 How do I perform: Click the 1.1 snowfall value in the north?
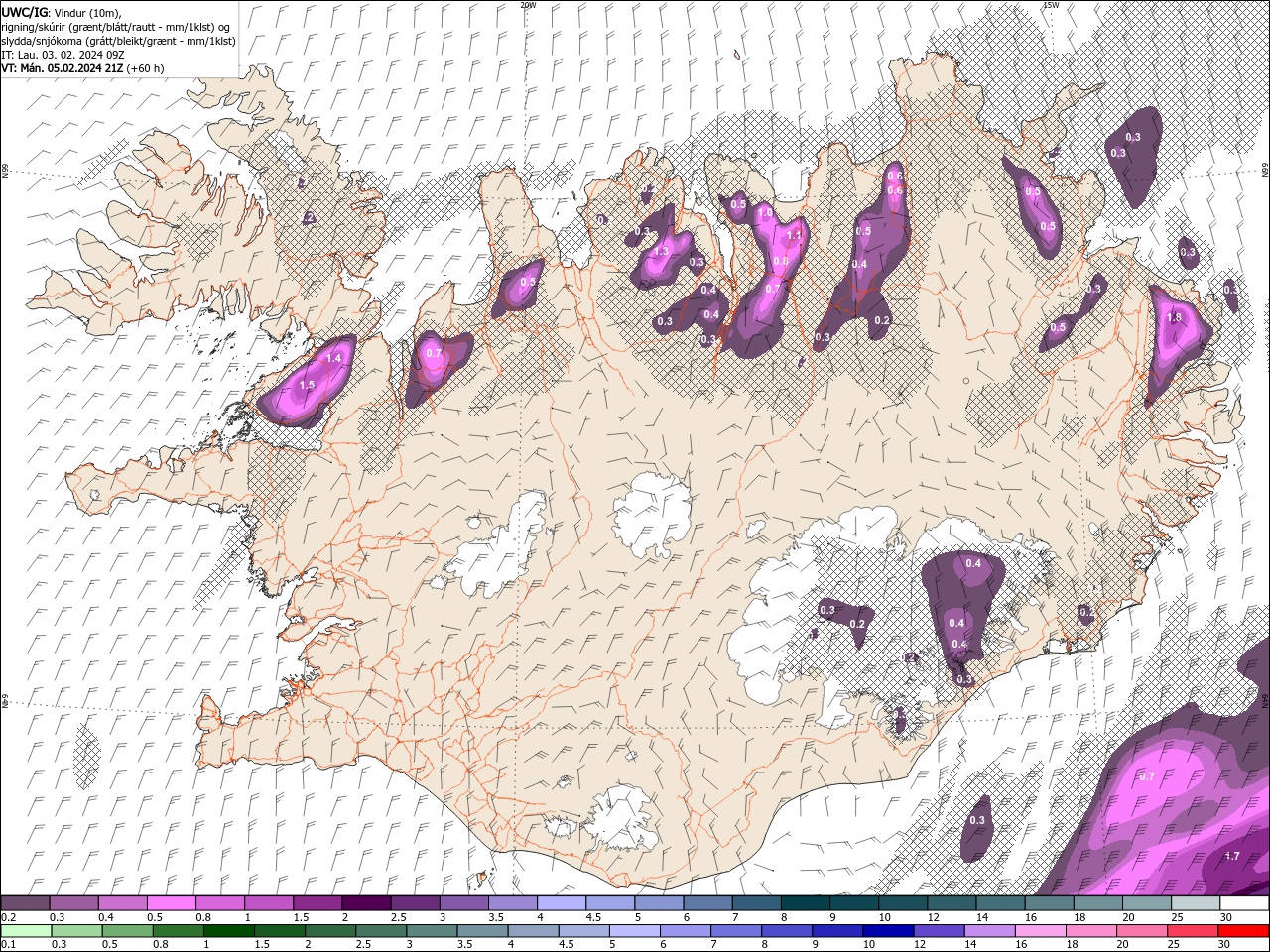[793, 236]
